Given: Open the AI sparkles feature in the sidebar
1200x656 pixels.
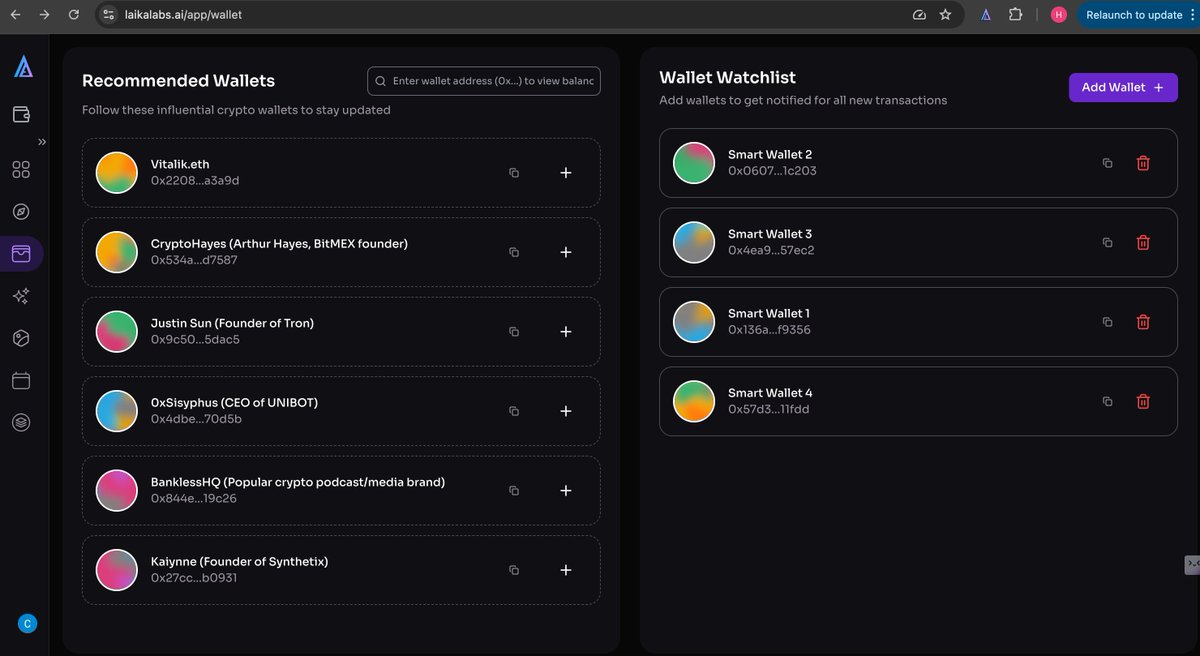Looking at the screenshot, I should pos(22,295).
